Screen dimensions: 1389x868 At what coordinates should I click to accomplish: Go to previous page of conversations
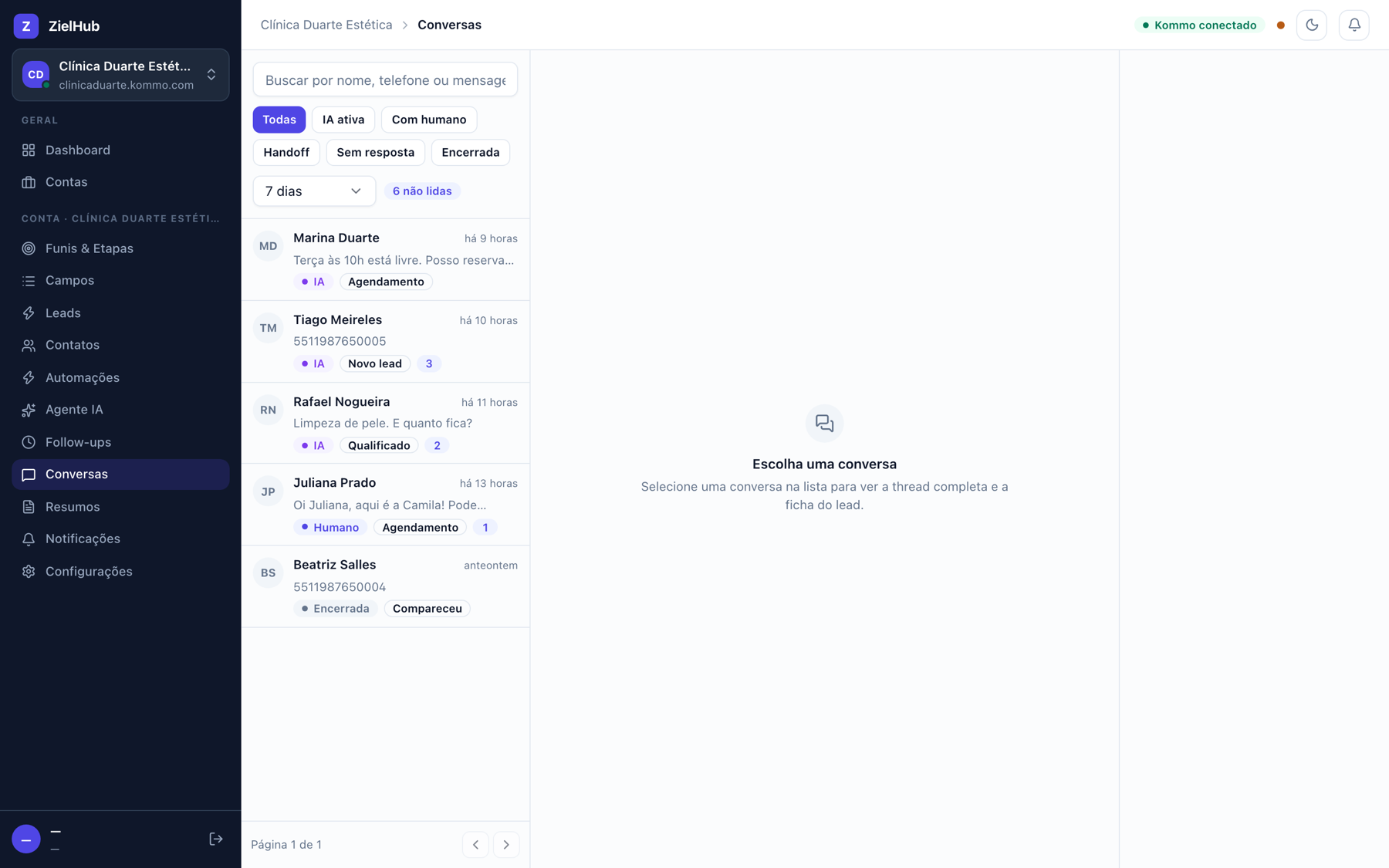pyautogui.click(x=475, y=845)
